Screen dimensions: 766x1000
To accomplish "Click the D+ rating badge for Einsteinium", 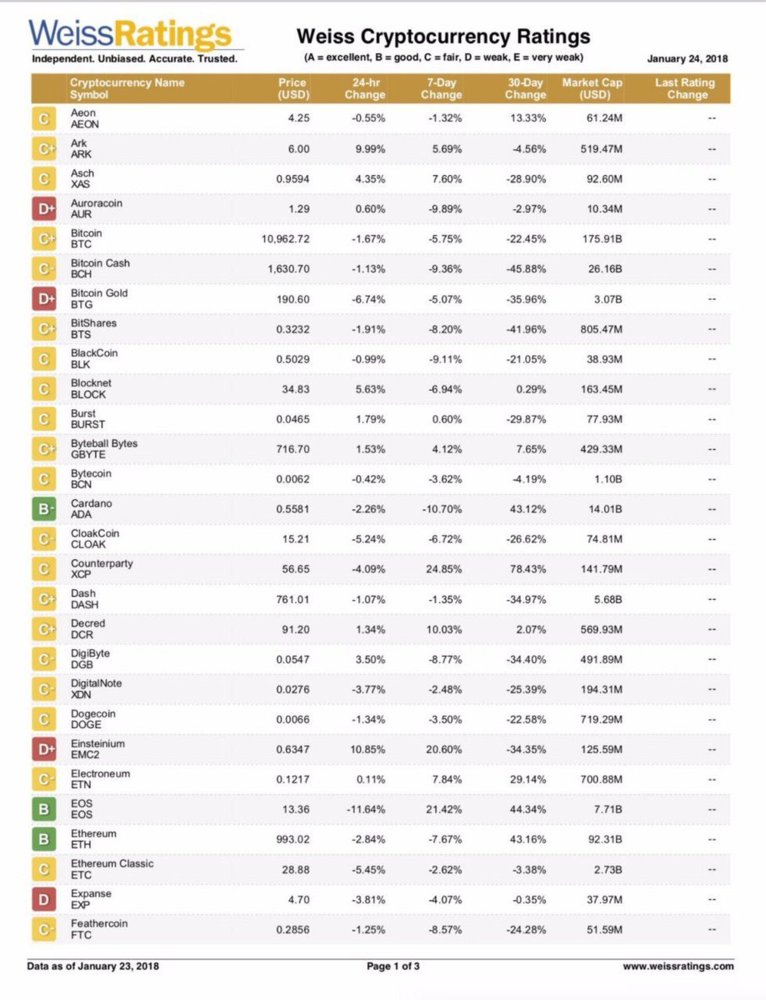I will click(x=45, y=749).
